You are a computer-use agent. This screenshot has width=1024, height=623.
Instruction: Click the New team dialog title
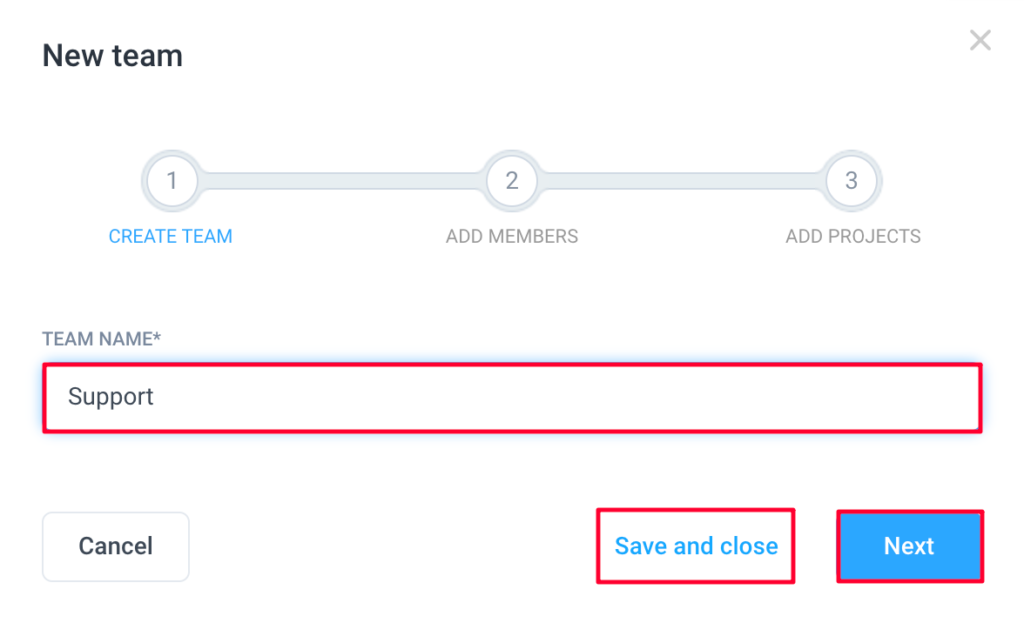[112, 56]
